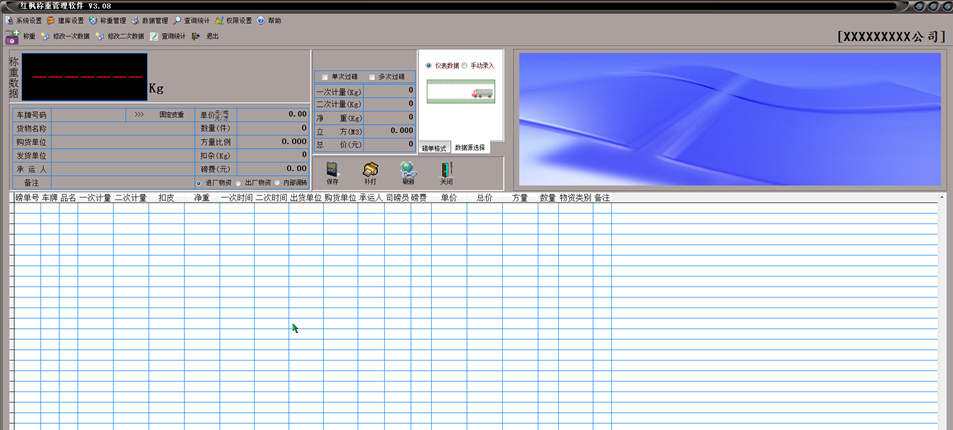Select the 手动录入 radio button

point(464,66)
